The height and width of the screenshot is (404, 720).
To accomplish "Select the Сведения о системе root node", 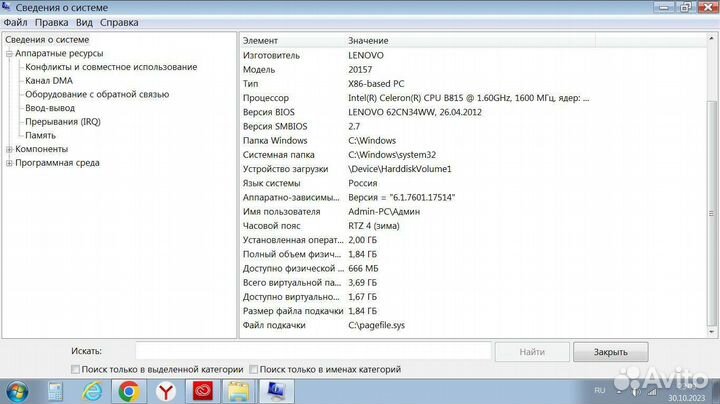I will (x=47, y=39).
